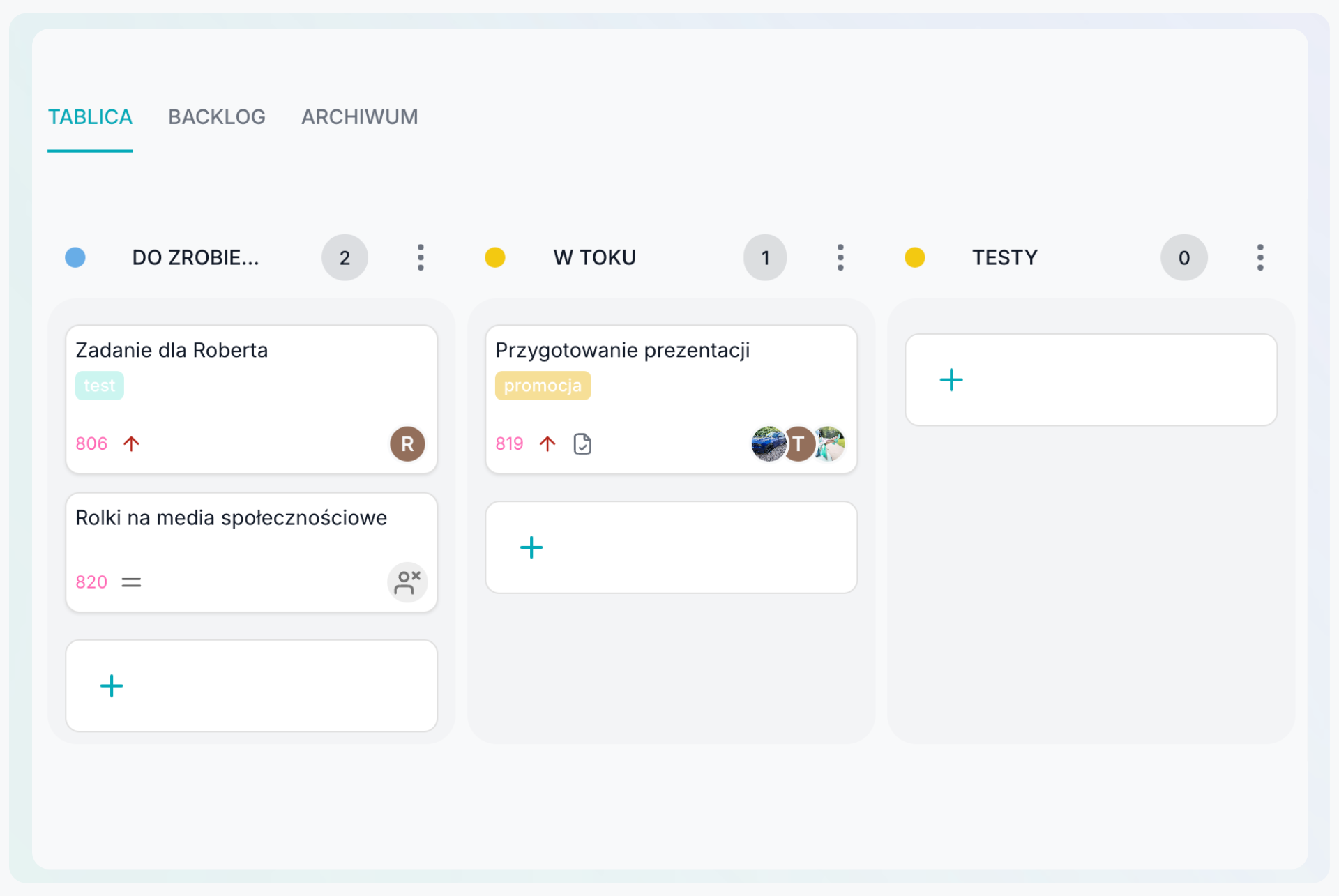Select the TABLICA tab
The height and width of the screenshot is (896, 1339).
pos(90,116)
